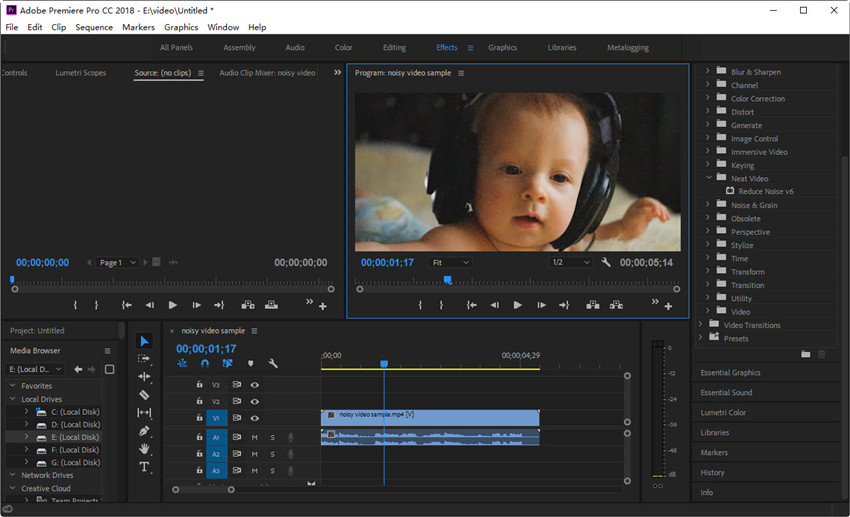Select the Hand tool

click(144, 449)
